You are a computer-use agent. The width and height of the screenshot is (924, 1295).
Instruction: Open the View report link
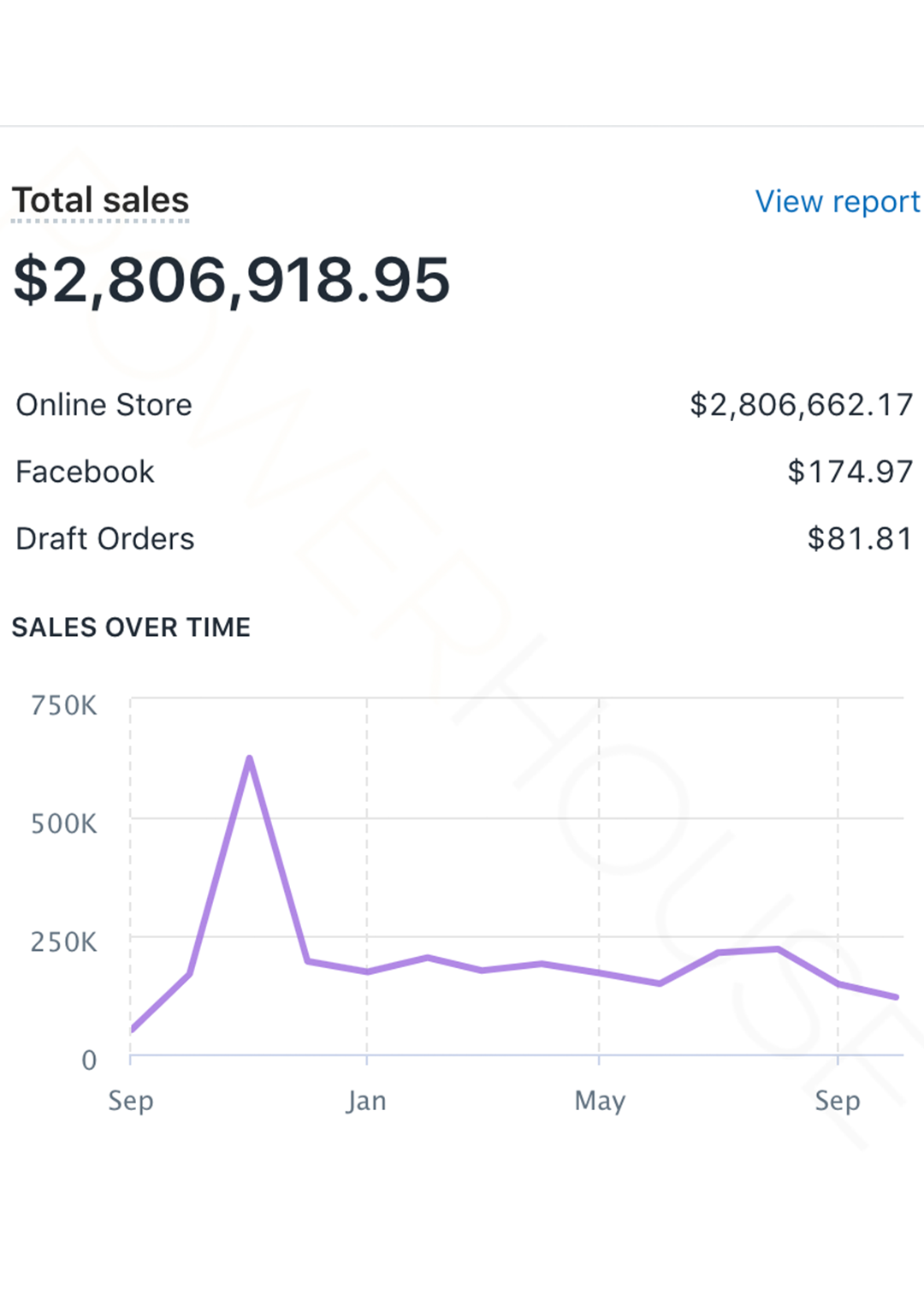click(x=837, y=202)
